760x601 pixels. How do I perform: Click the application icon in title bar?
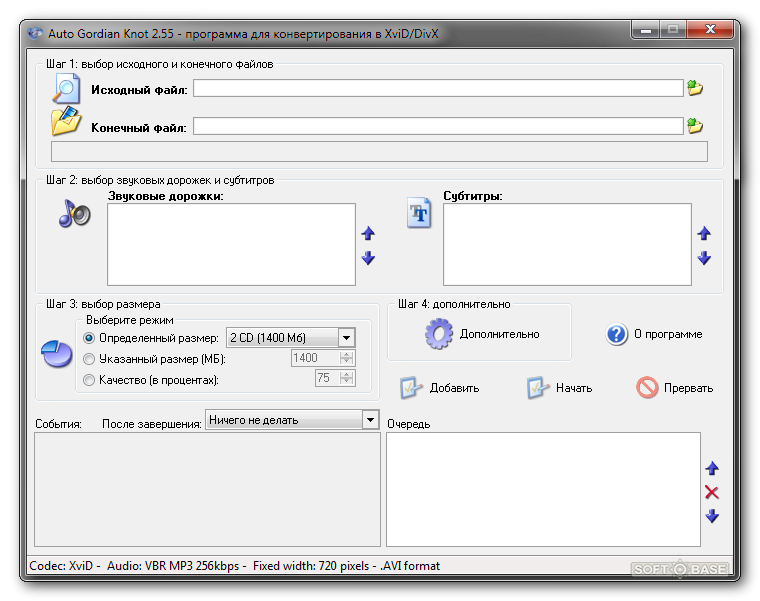(x=35, y=33)
